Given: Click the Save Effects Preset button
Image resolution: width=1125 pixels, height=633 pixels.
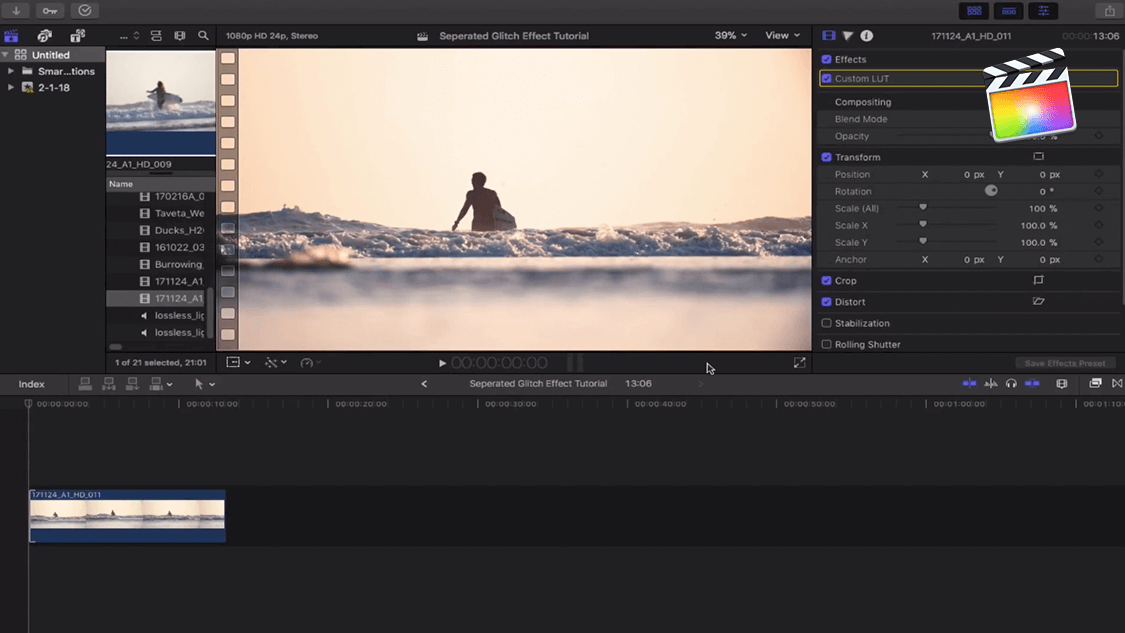Looking at the screenshot, I should pyautogui.click(x=1065, y=363).
